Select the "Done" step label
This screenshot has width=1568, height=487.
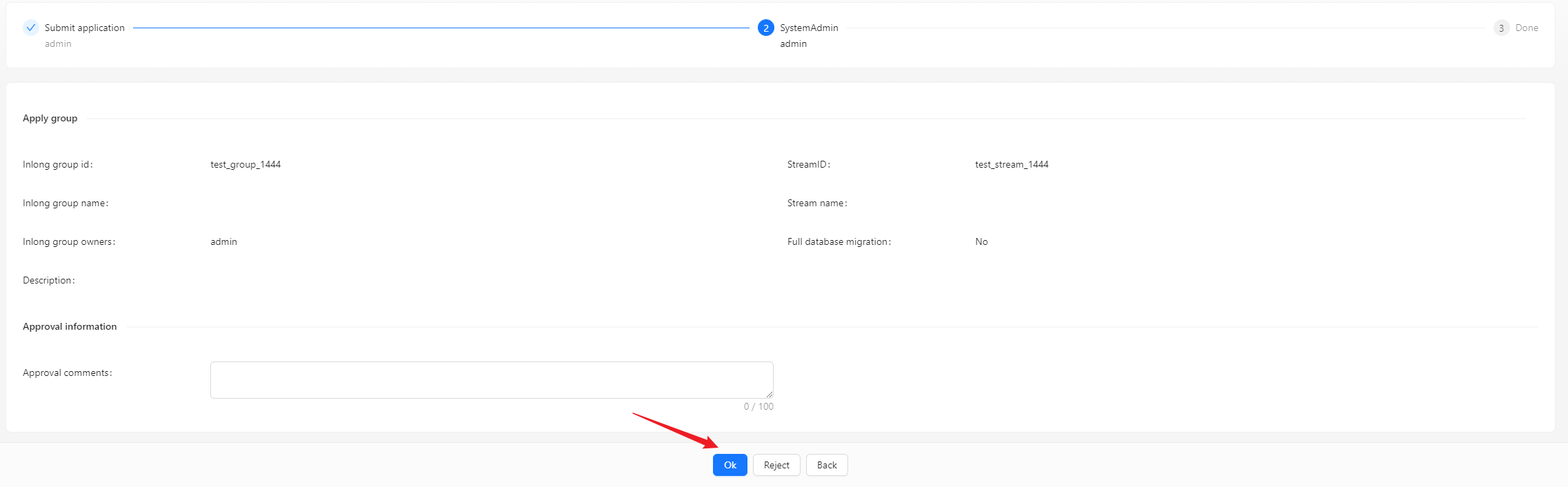point(1527,28)
